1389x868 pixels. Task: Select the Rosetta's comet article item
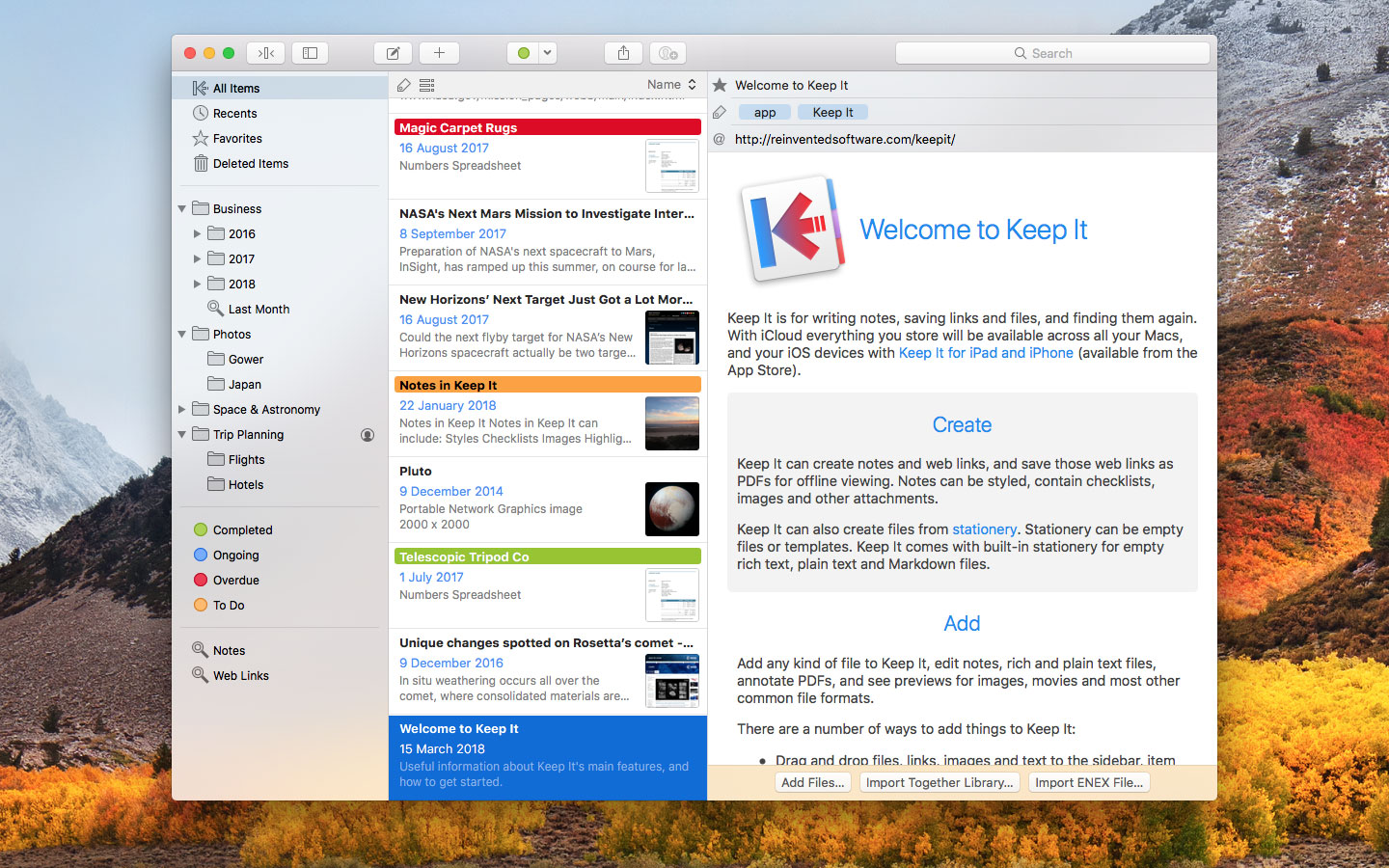tap(548, 671)
